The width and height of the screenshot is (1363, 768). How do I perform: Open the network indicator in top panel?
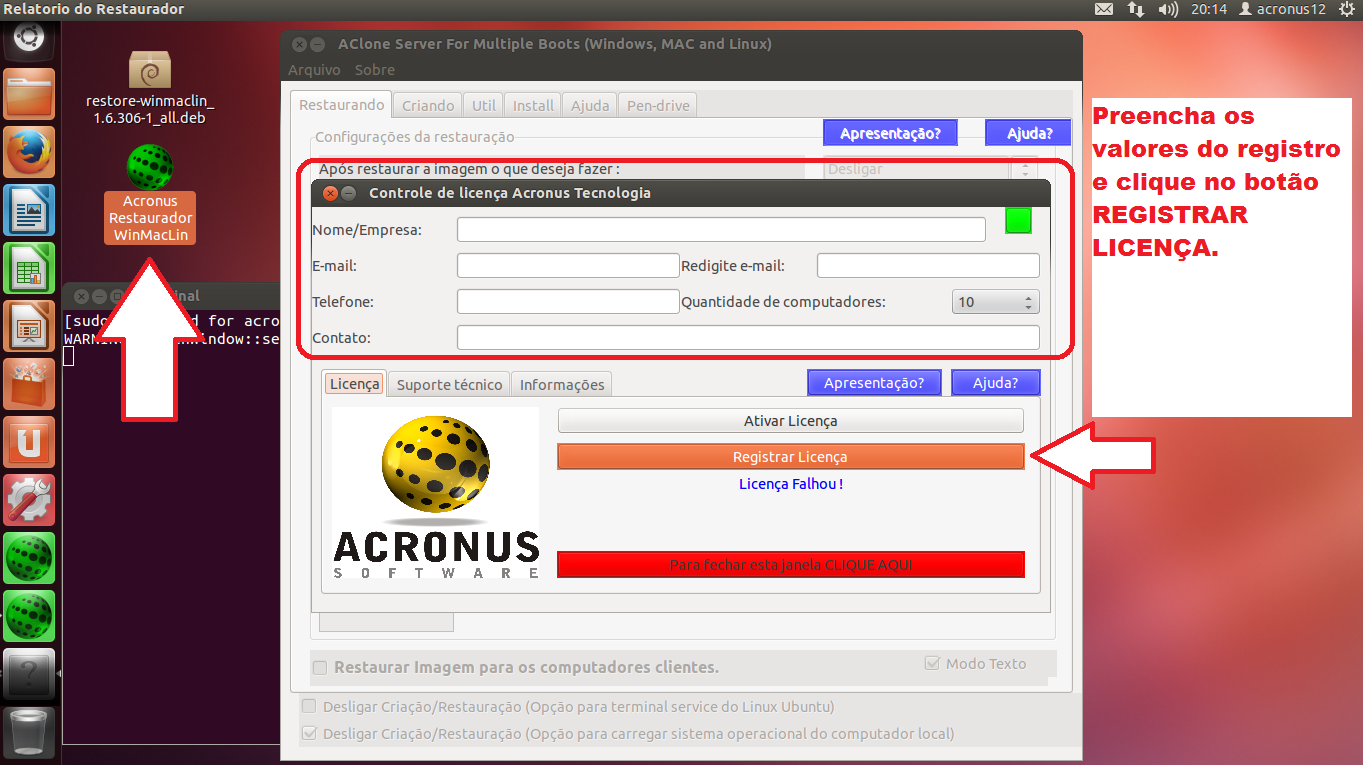coord(1135,9)
